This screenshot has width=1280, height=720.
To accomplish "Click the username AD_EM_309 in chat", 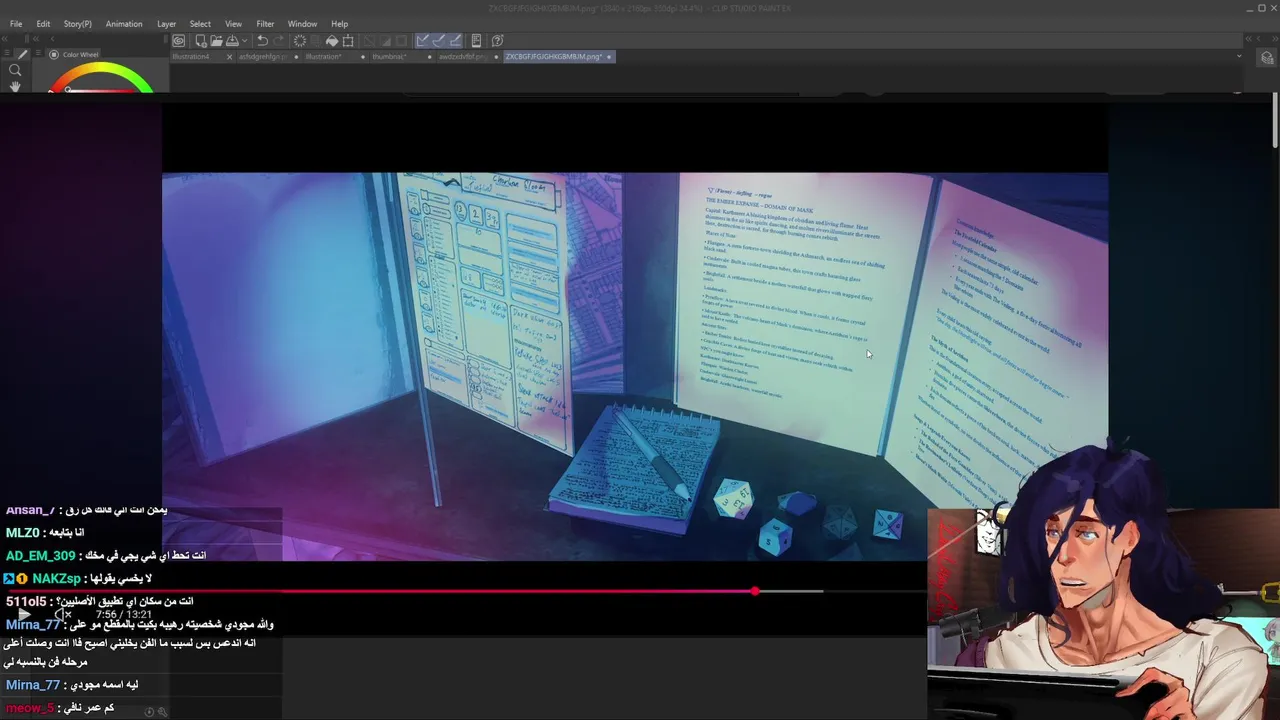I will point(41,556).
